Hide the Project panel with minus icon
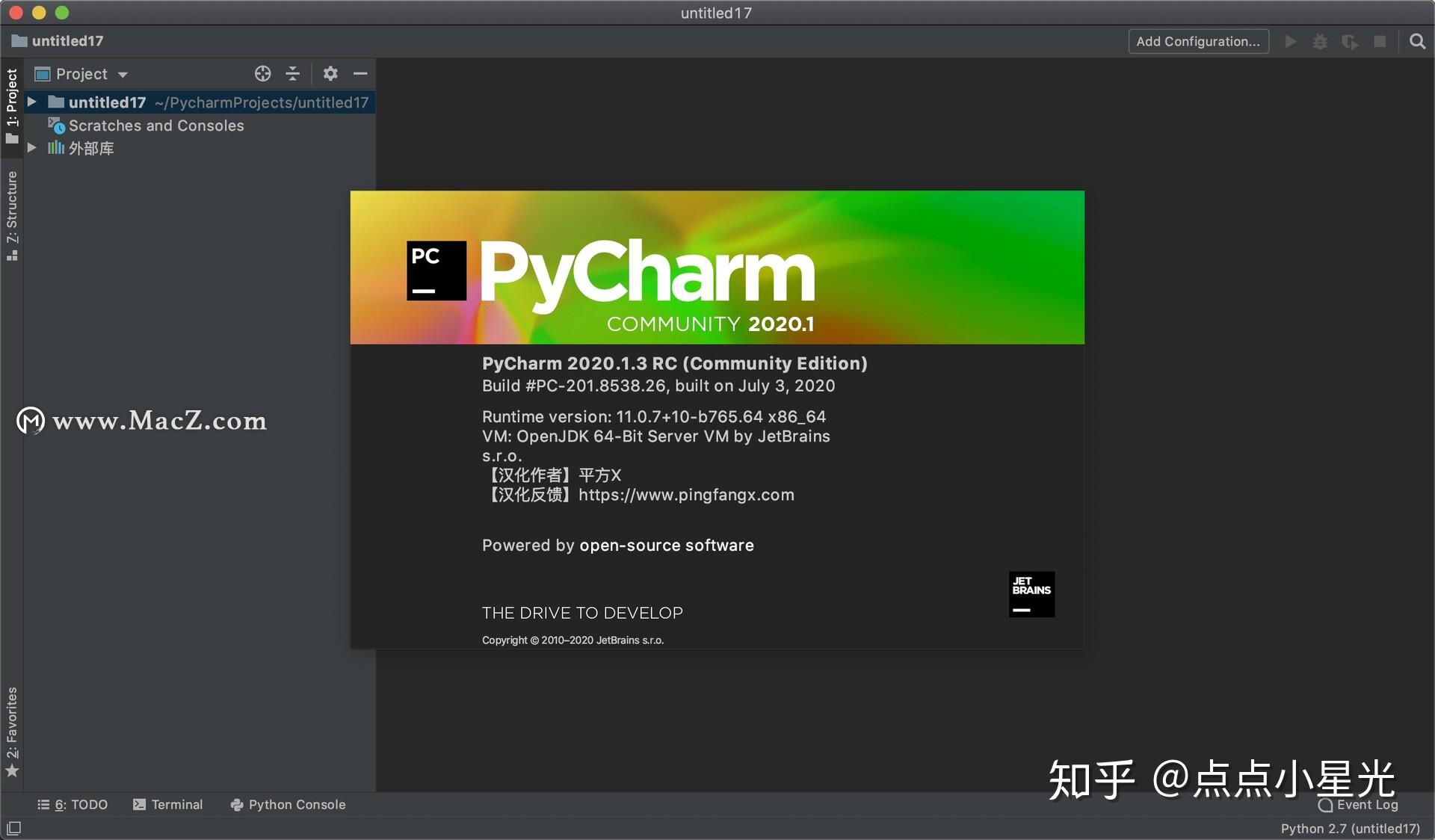The image size is (1435, 840). (x=361, y=73)
